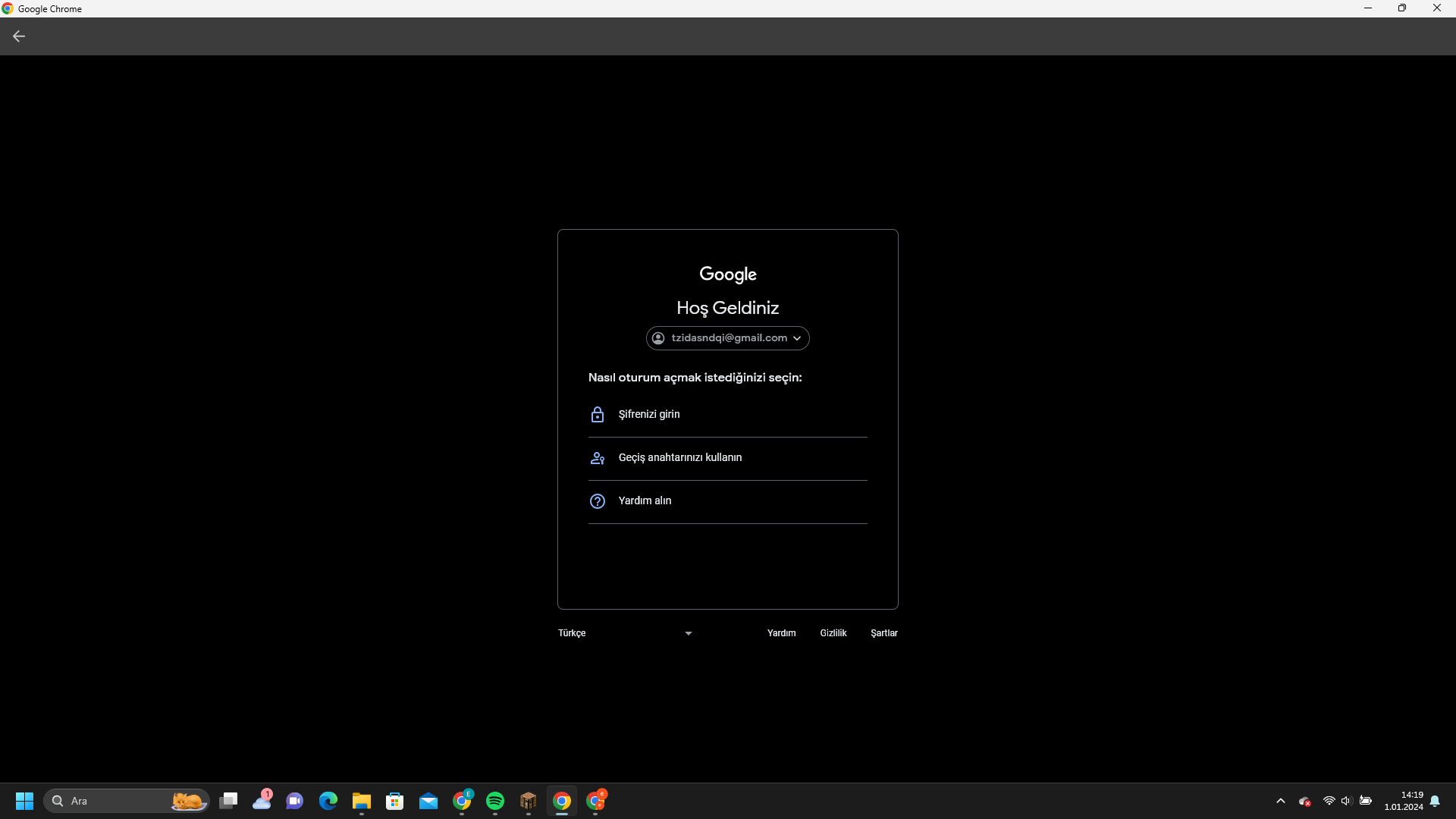Open the Gizlilik privacy link
Image resolution: width=1456 pixels, height=819 pixels.
[x=833, y=633]
